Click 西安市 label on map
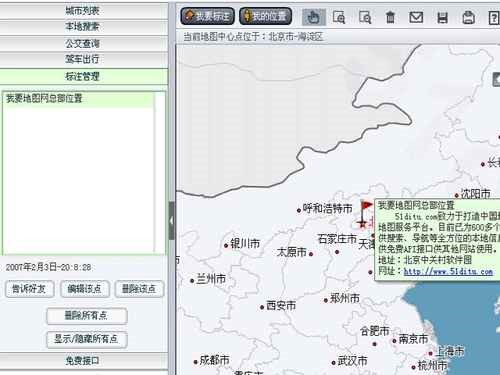Image resolution: width=500 pixels, height=375 pixels. 281,305
